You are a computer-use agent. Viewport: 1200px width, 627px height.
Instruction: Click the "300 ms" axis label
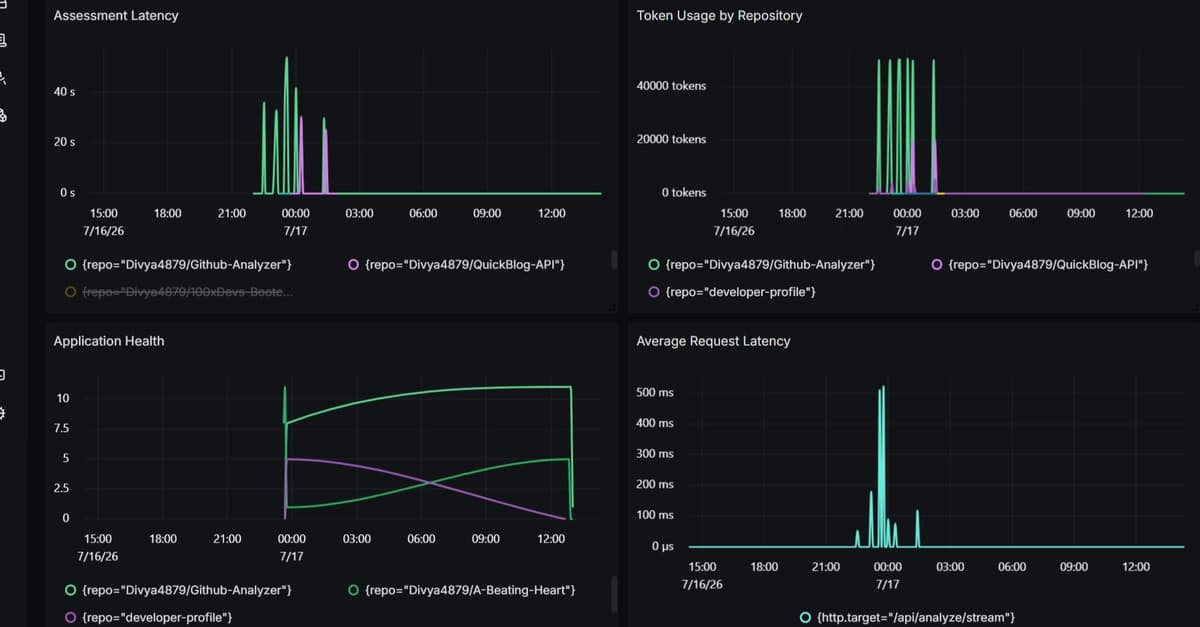tap(655, 454)
